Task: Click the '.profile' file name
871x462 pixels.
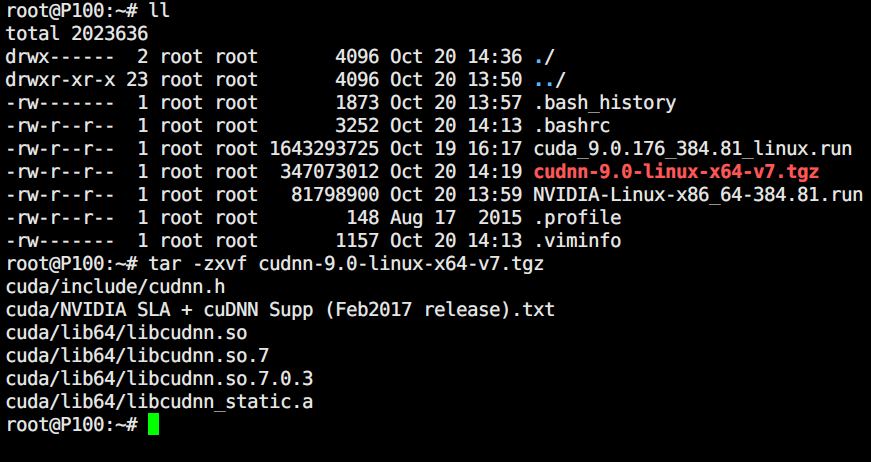Action: coord(578,218)
